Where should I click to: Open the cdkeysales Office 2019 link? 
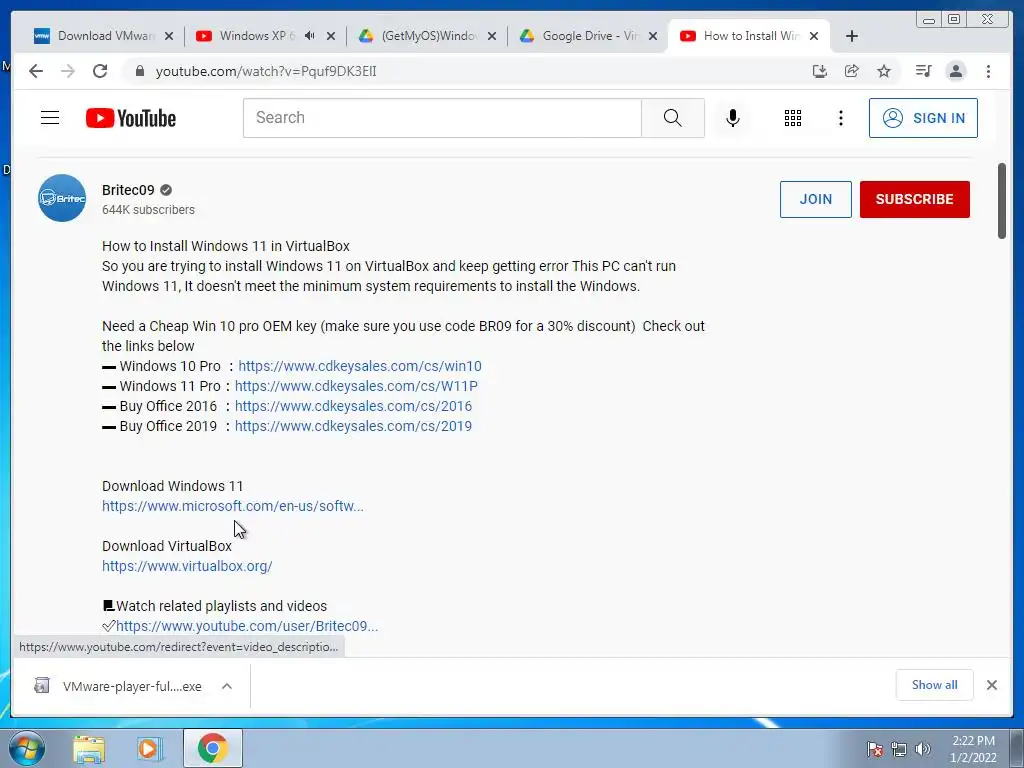[x=353, y=426]
